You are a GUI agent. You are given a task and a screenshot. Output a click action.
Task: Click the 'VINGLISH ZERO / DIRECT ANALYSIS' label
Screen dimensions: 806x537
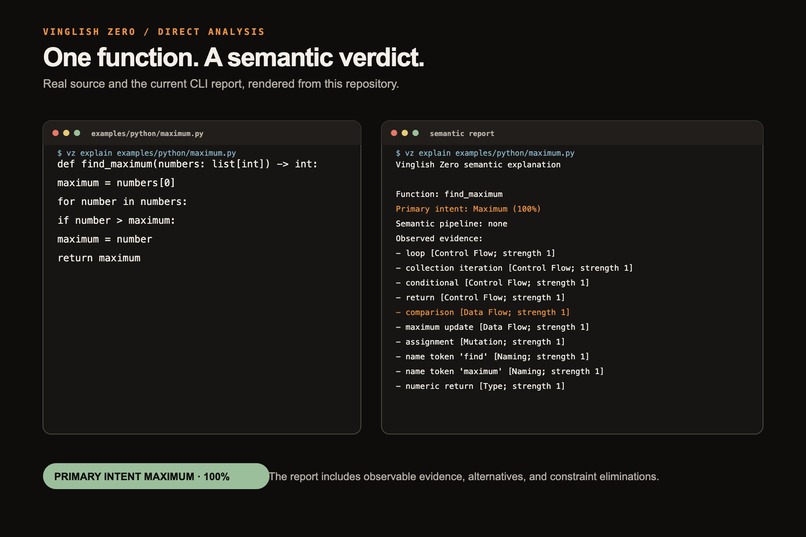pyautogui.click(x=154, y=32)
